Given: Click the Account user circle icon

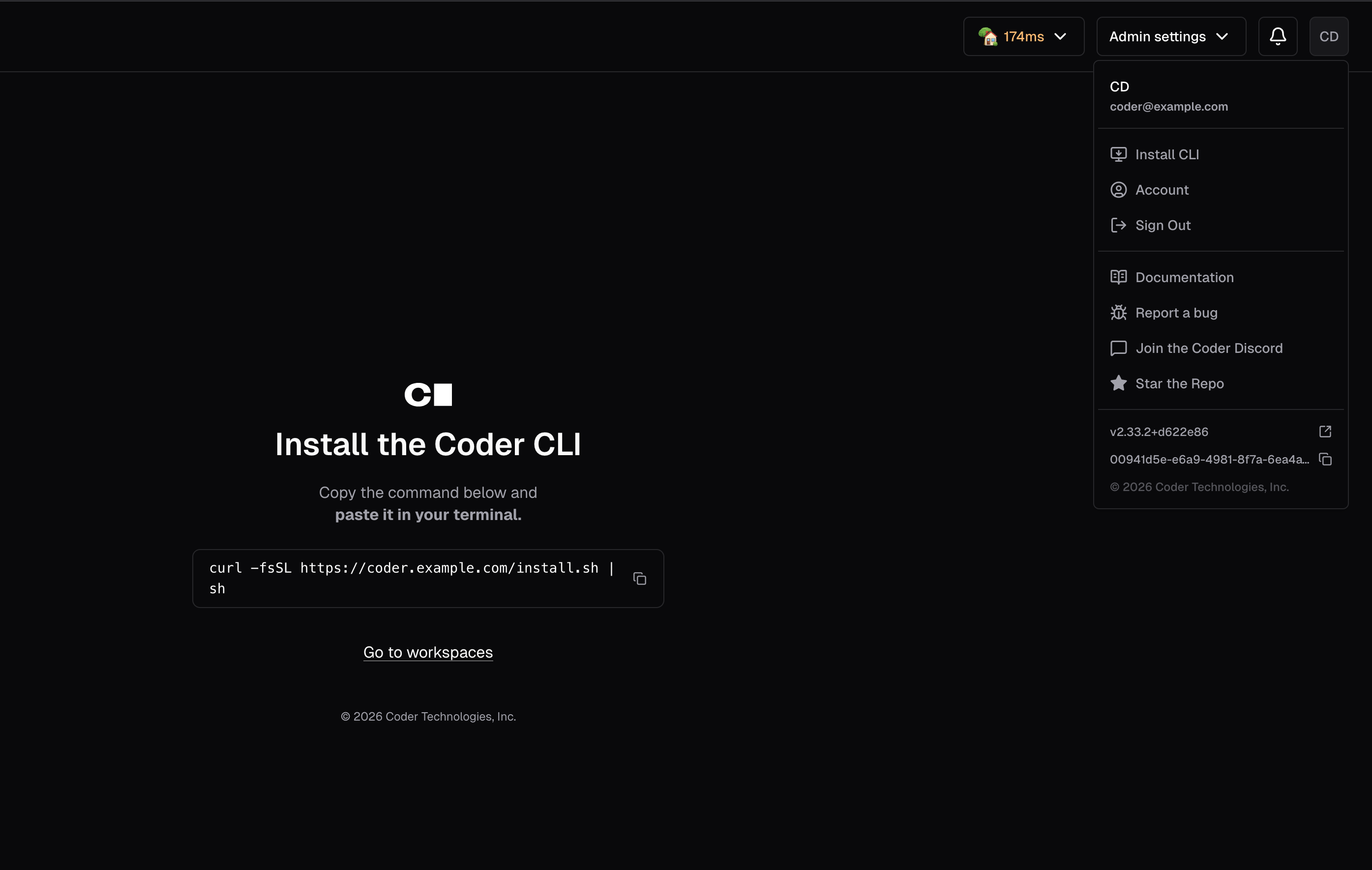Looking at the screenshot, I should coord(1118,190).
